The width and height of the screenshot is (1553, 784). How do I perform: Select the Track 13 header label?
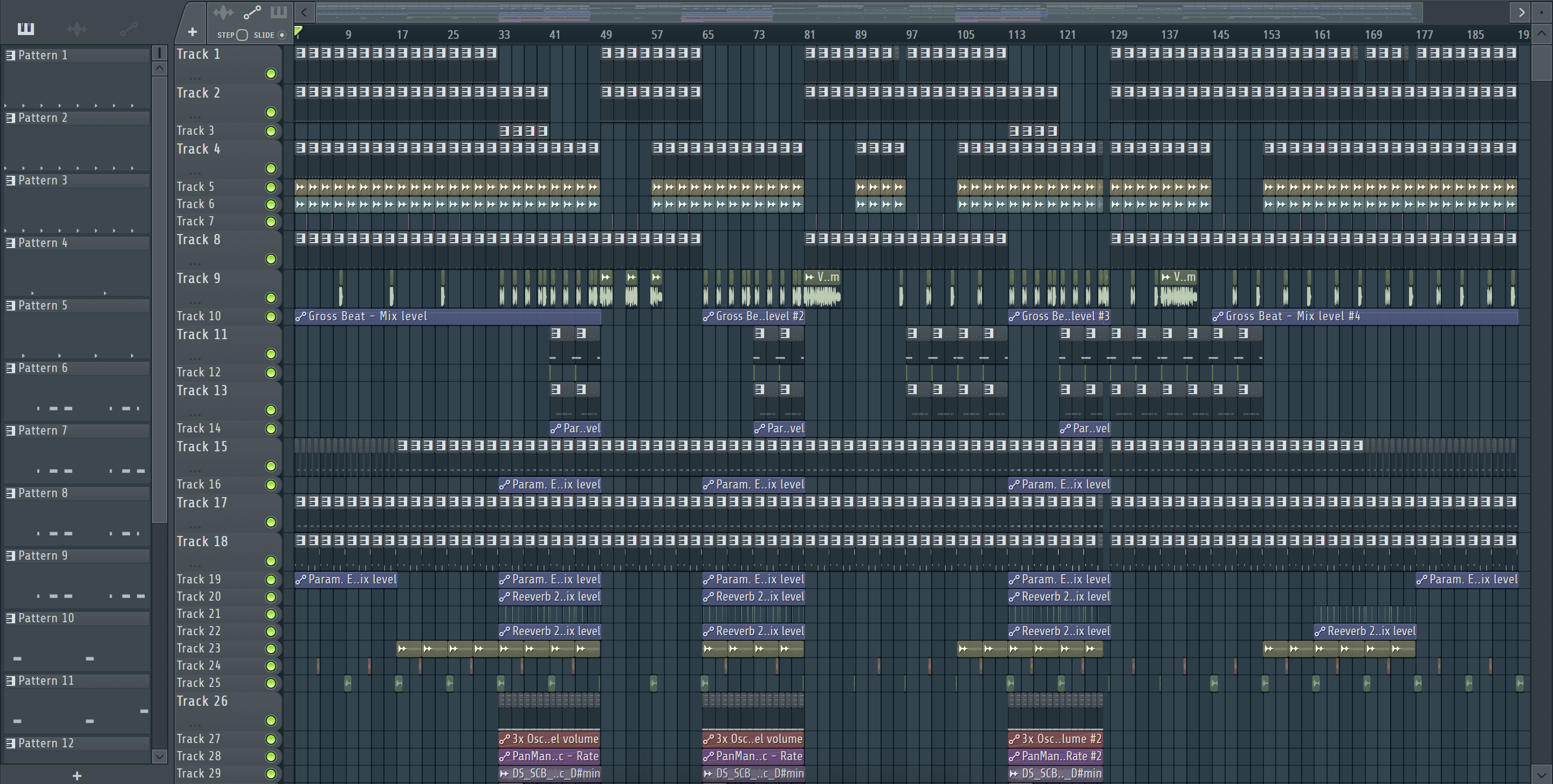(x=202, y=391)
